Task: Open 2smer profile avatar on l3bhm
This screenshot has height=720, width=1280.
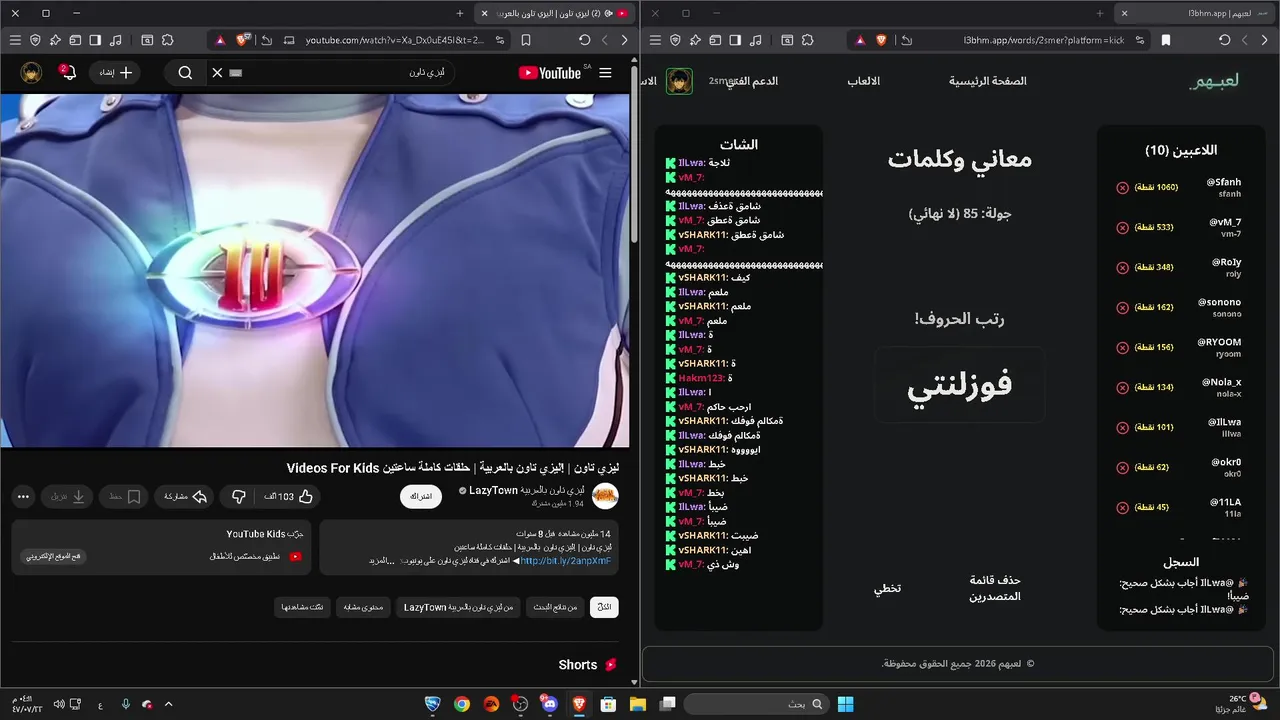Action: (680, 81)
